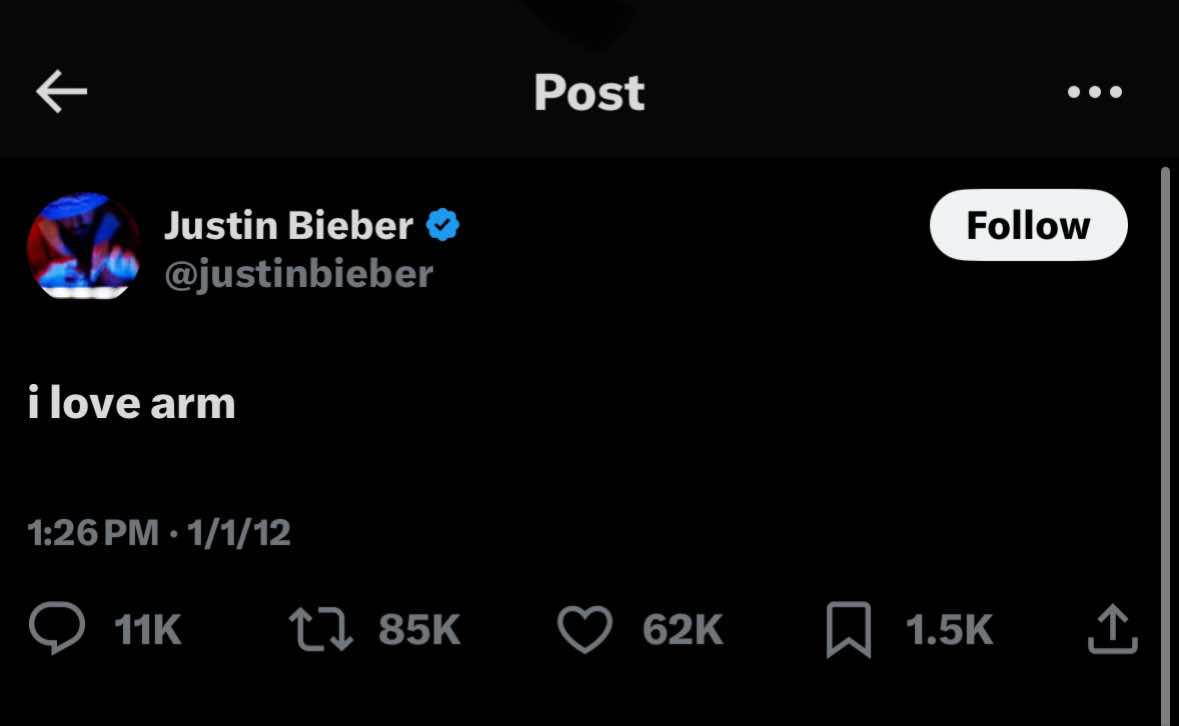Like the post with the heart icon
Screen dimensions: 1179x726
585,630
